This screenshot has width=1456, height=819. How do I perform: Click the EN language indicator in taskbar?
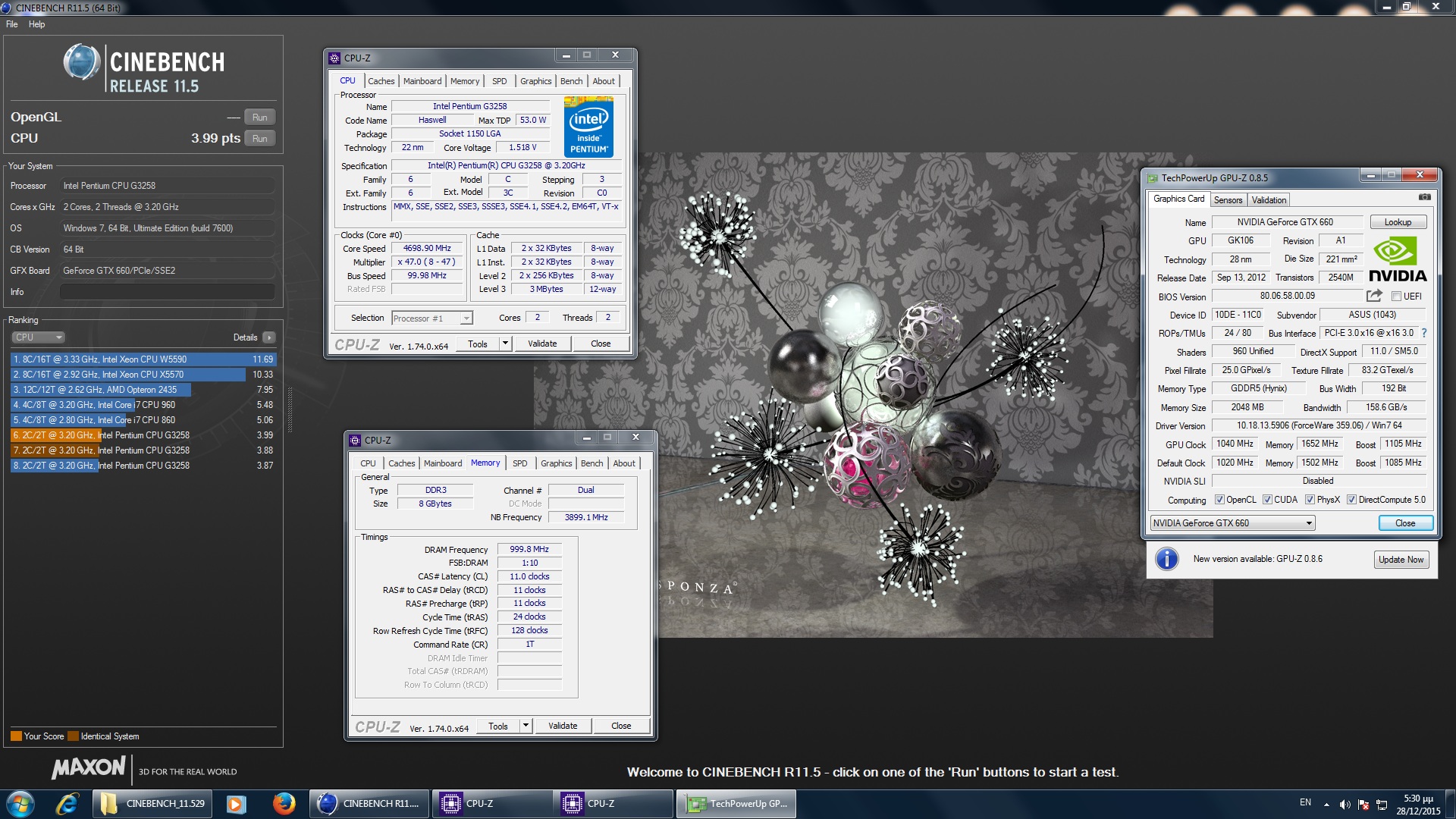tap(1305, 802)
